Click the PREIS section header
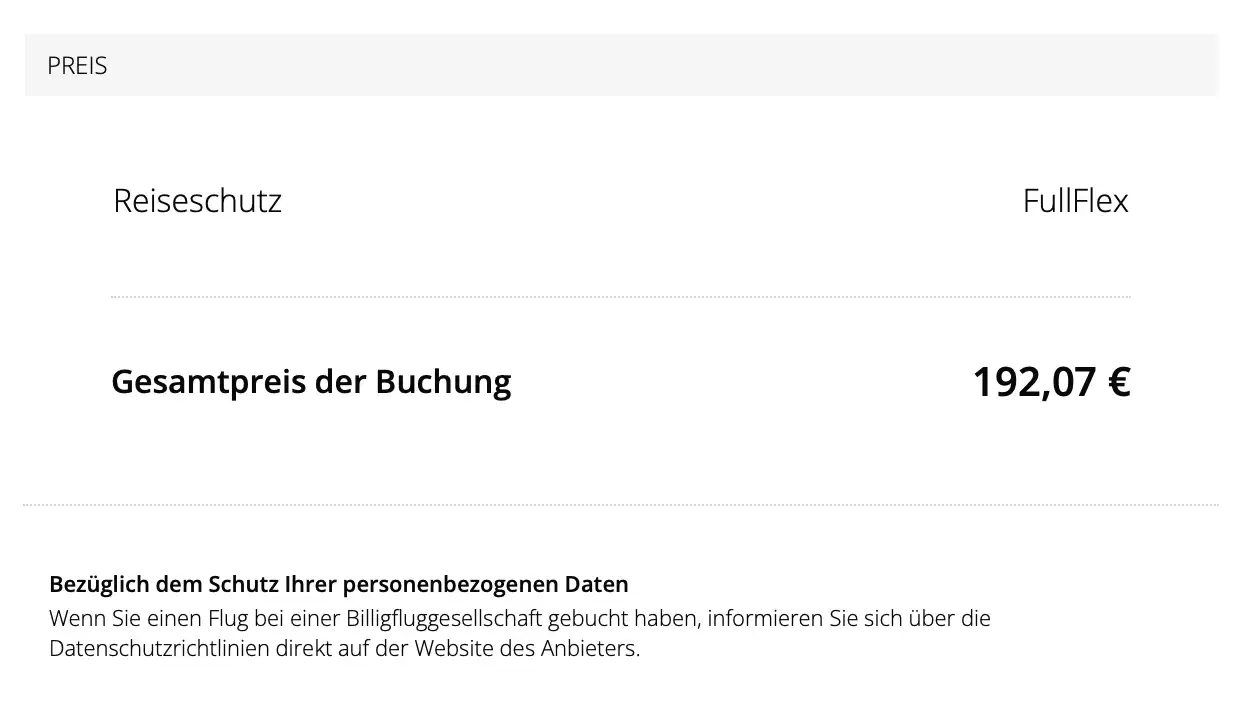The image size is (1258, 708). [x=77, y=66]
